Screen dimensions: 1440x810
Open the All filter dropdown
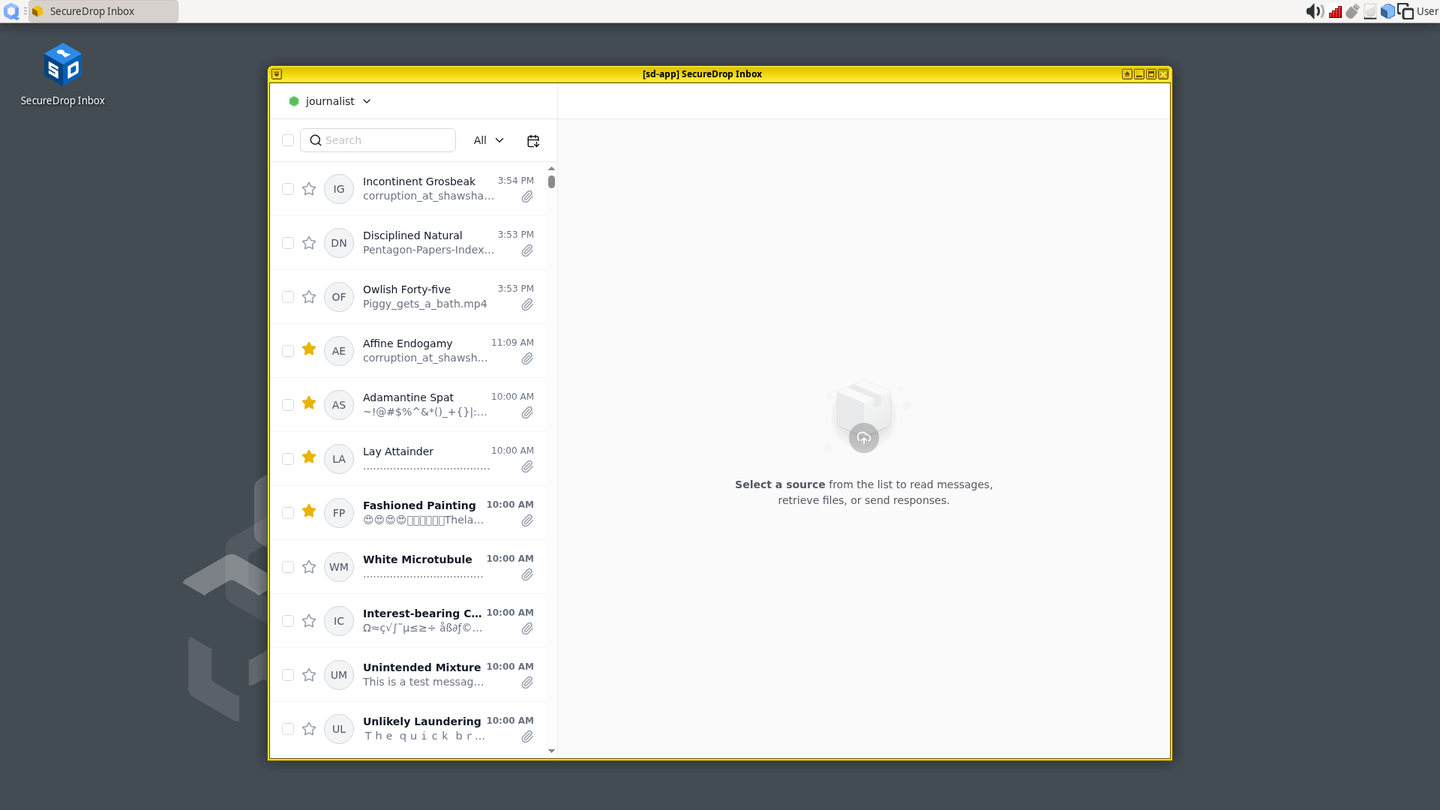[x=487, y=140]
